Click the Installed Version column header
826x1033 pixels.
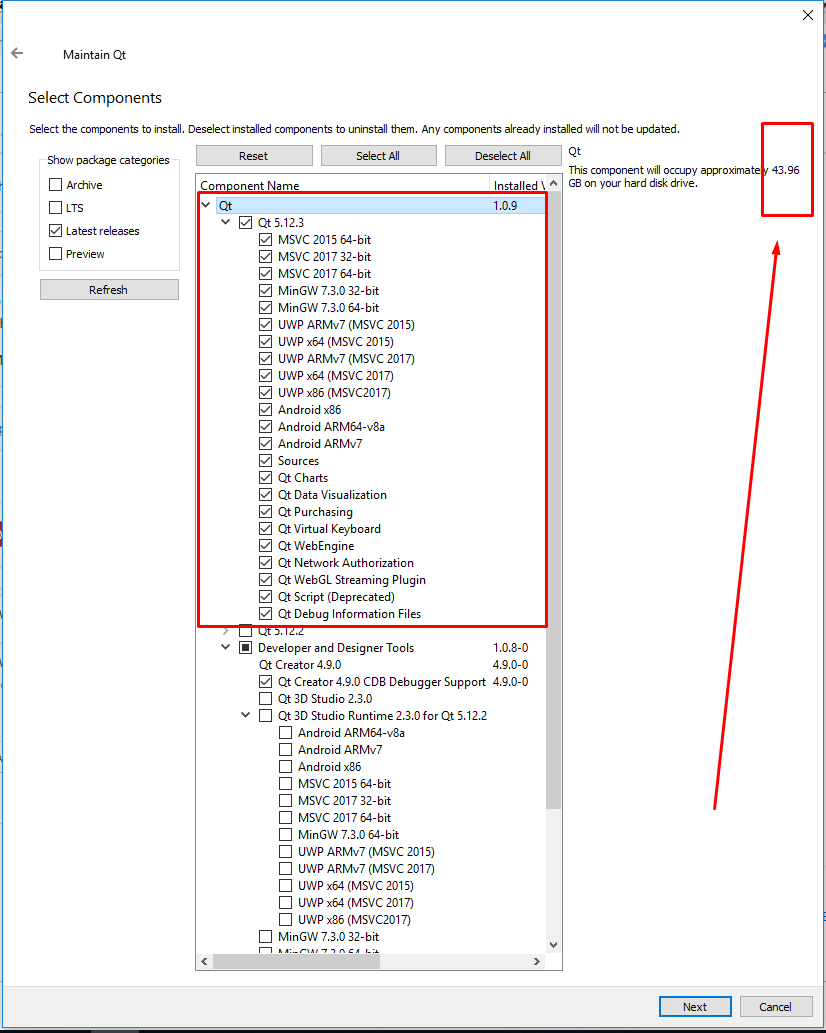coord(519,185)
